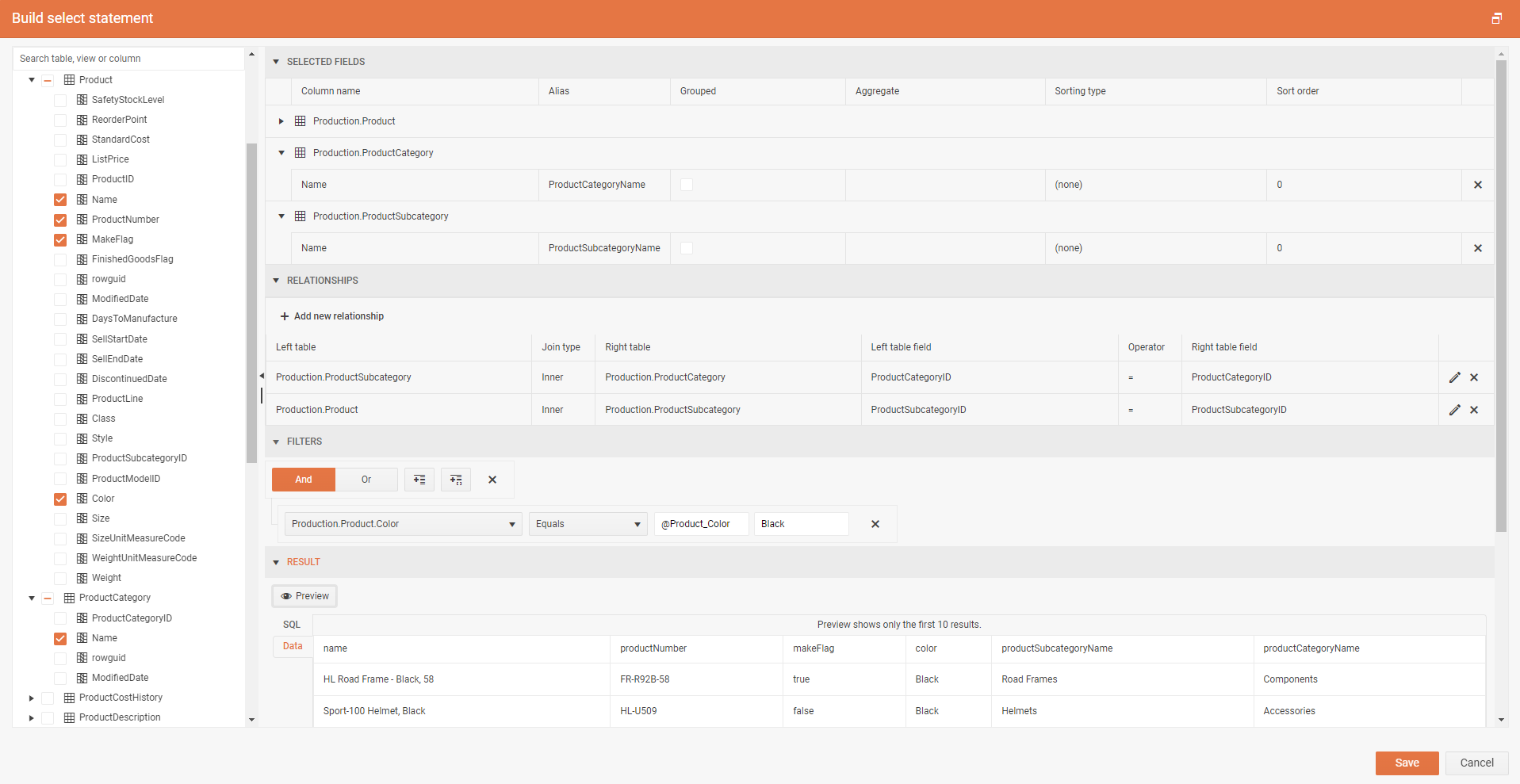The height and width of the screenshot is (784, 1520).
Task: Add a nested filter group icon
Action: 455,480
